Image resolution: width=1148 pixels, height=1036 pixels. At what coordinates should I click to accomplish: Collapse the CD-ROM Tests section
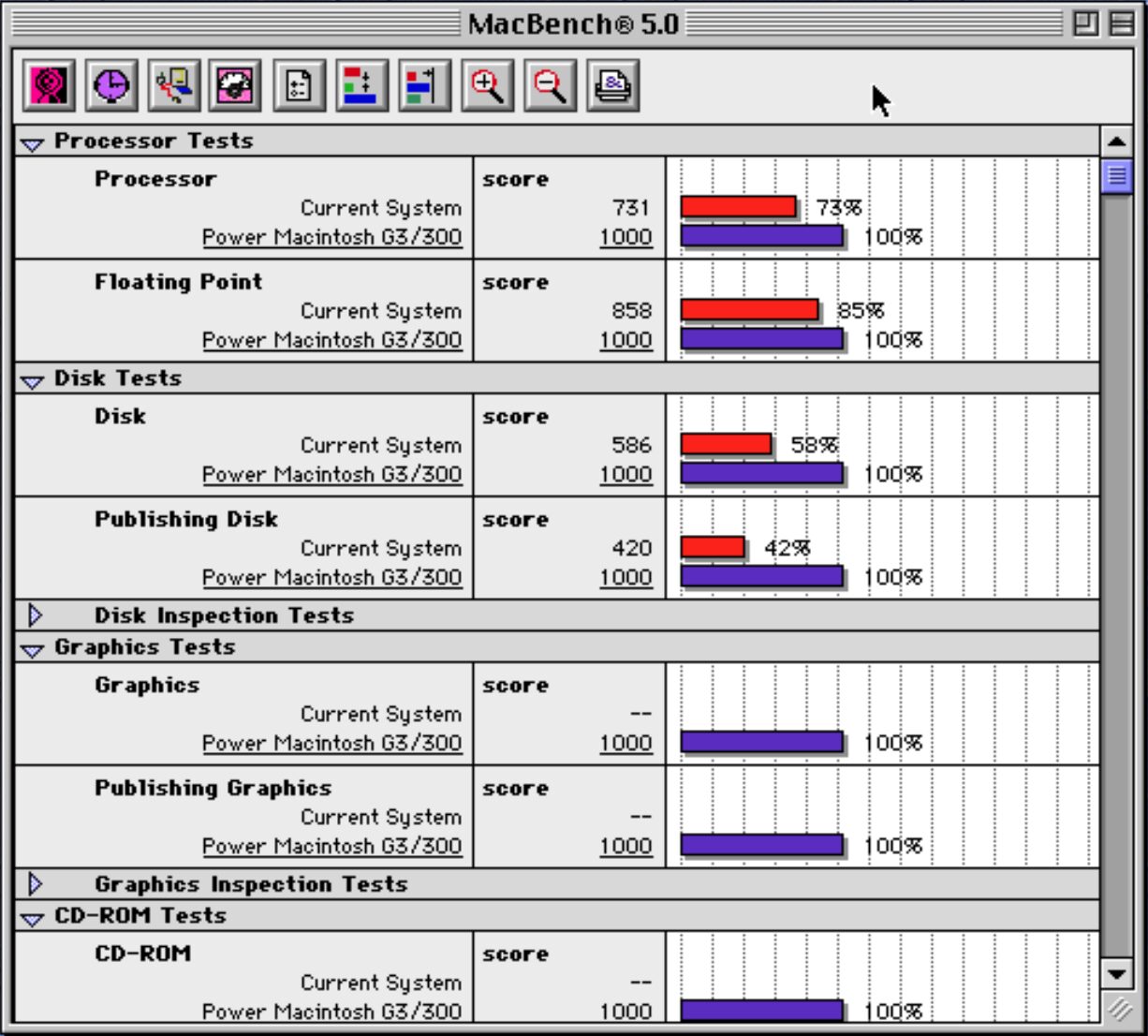33,918
